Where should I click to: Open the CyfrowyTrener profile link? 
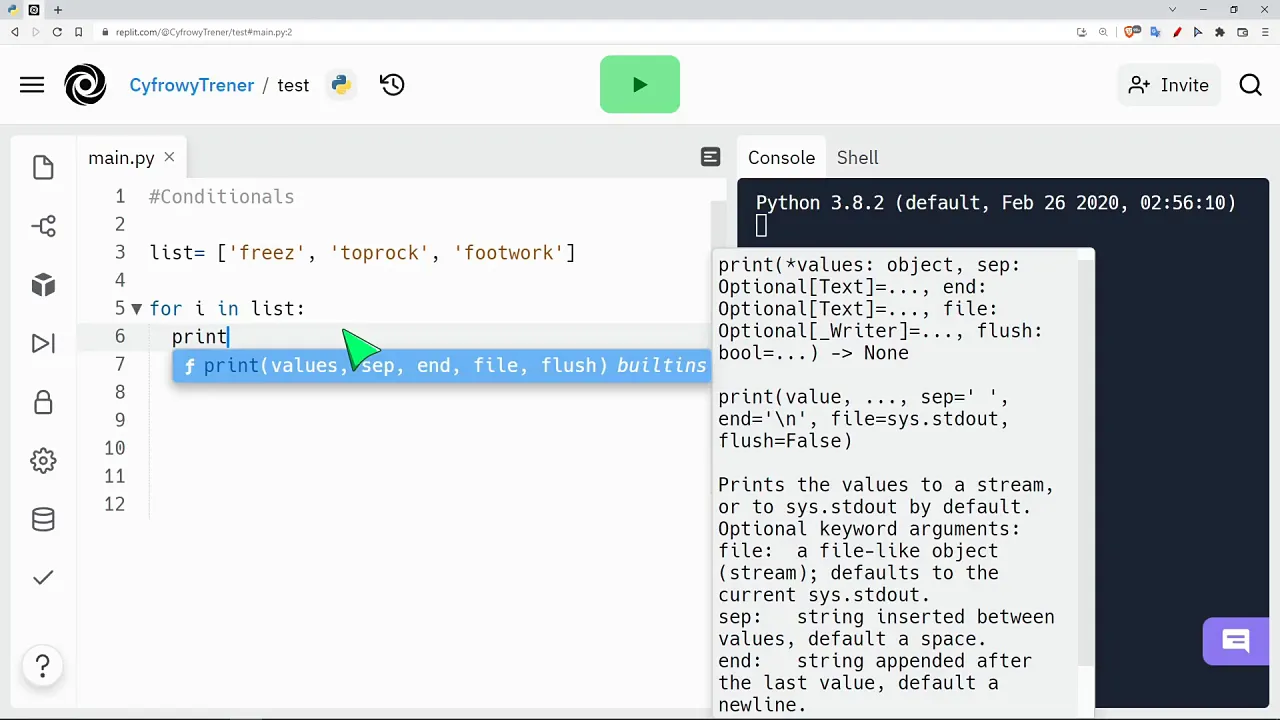pyautogui.click(x=191, y=85)
